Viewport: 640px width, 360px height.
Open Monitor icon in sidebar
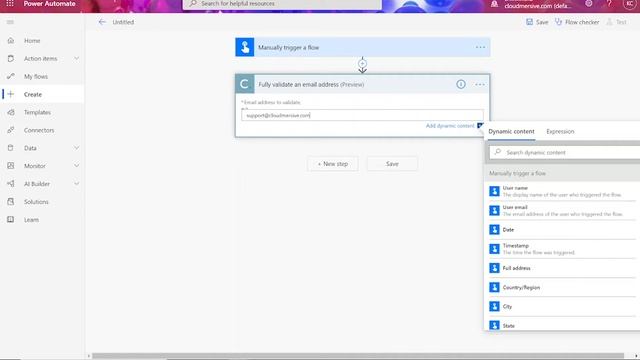pos(11,166)
